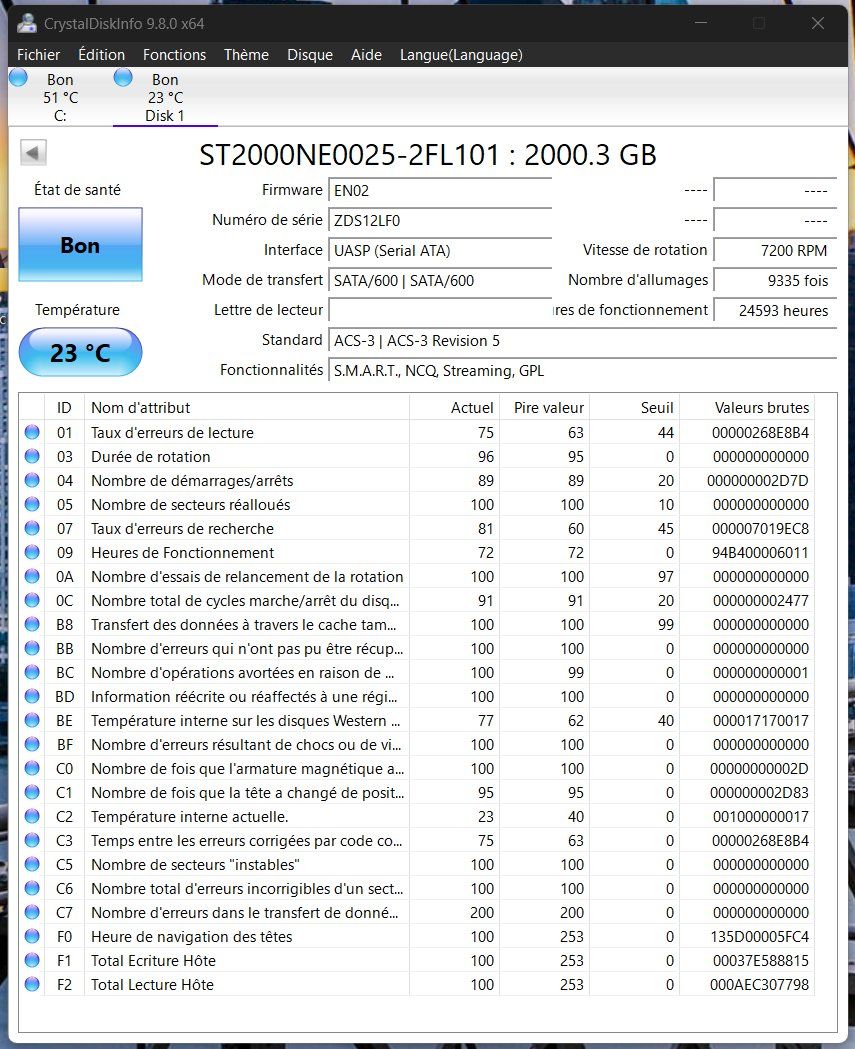Click the status orb for attribute C2
855x1049 pixels.
(31, 816)
